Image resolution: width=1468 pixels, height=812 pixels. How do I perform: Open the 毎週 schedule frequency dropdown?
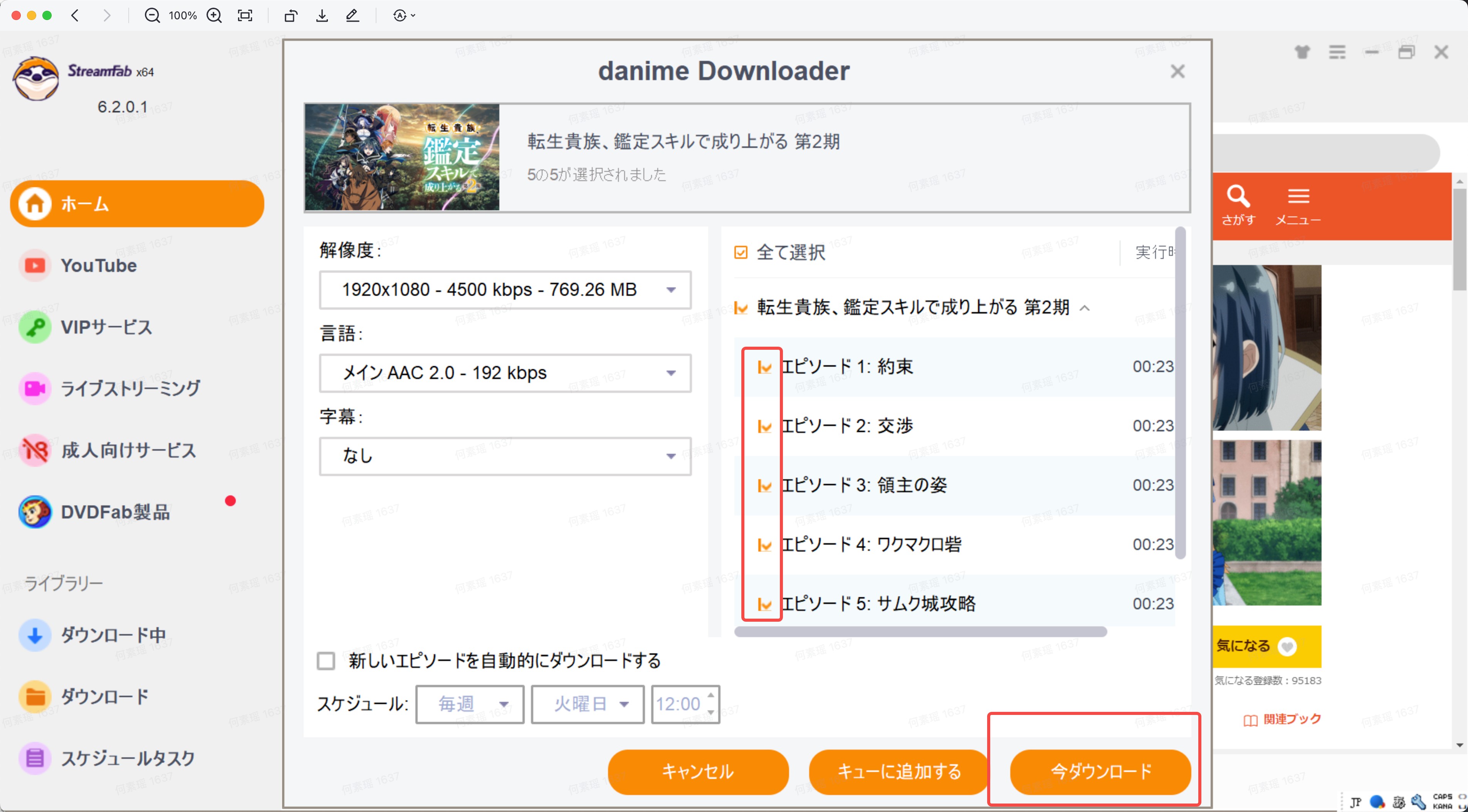(x=470, y=704)
